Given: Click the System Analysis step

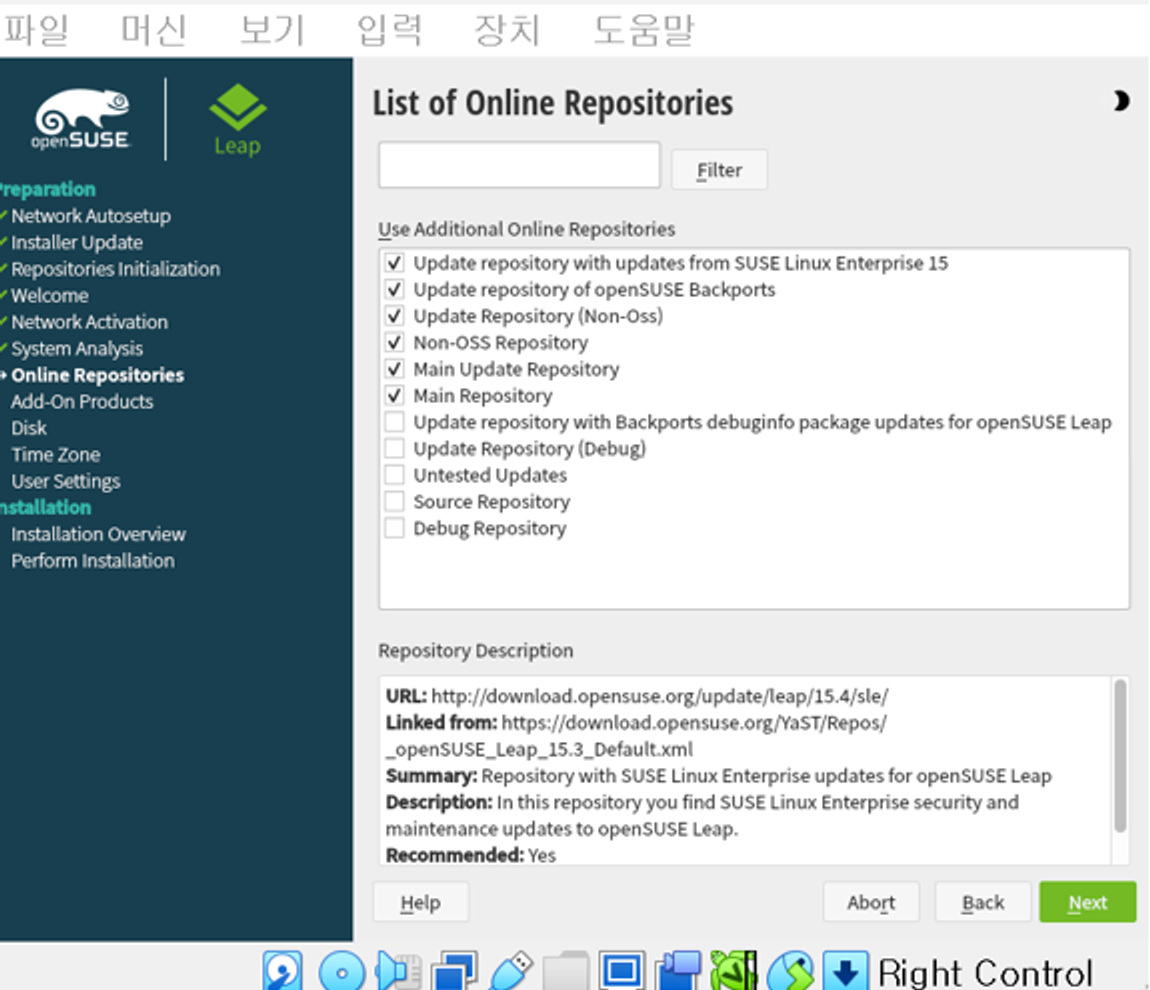Looking at the screenshot, I should point(77,348).
